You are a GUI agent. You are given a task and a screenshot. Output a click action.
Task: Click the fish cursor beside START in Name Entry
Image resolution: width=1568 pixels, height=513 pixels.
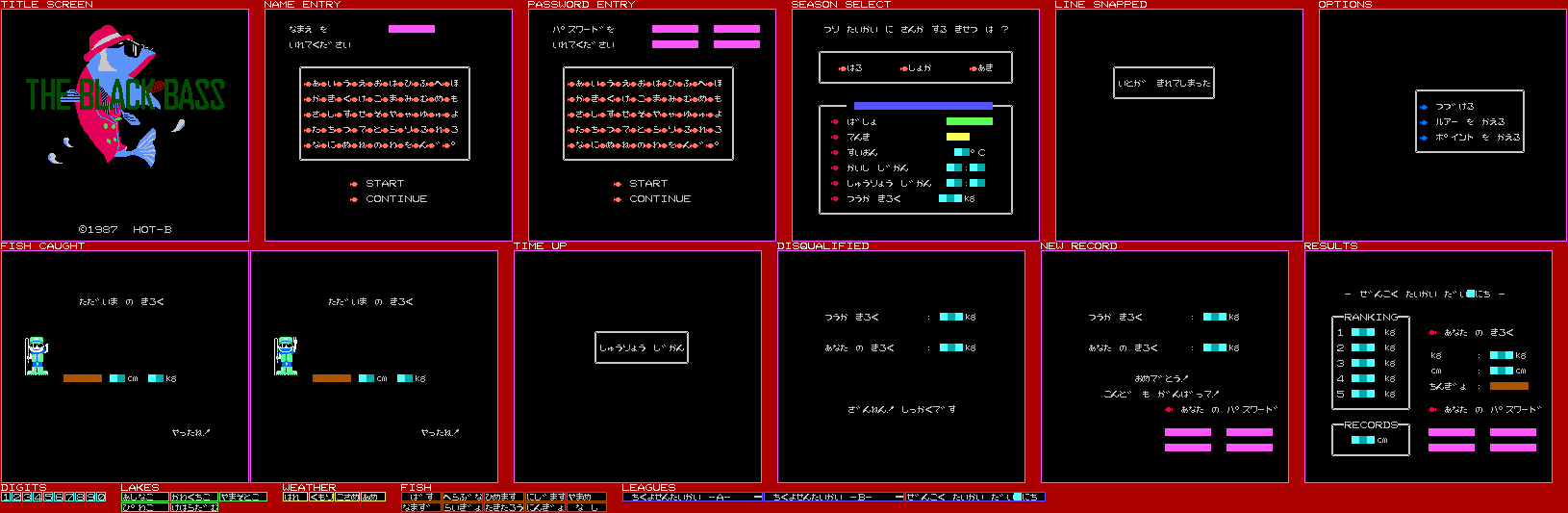354,184
